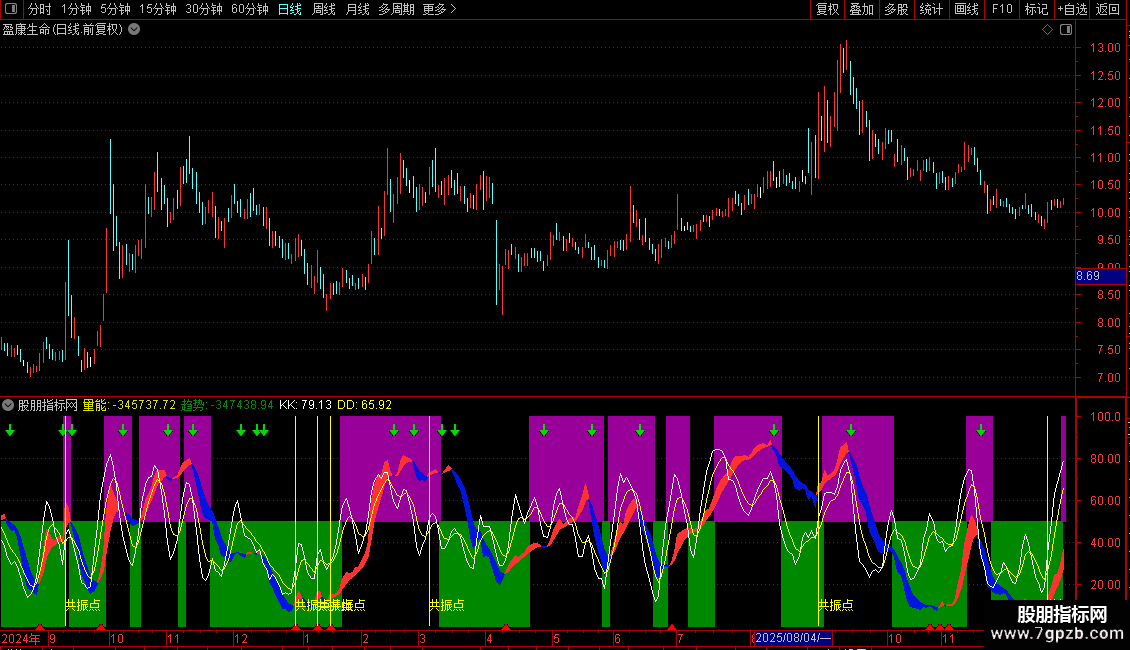Click the 共振点 label near March
The height and width of the screenshot is (650, 1130).
[x=447, y=605]
